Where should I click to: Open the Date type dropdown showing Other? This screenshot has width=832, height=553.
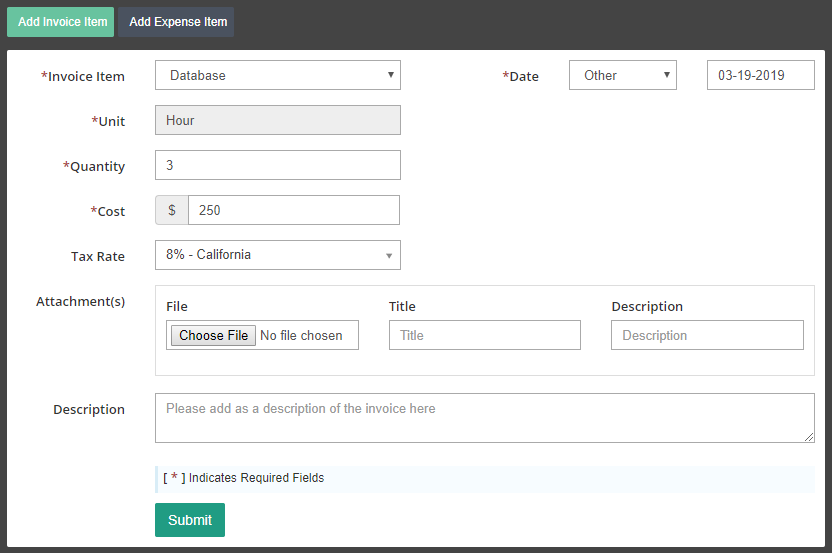coord(622,75)
